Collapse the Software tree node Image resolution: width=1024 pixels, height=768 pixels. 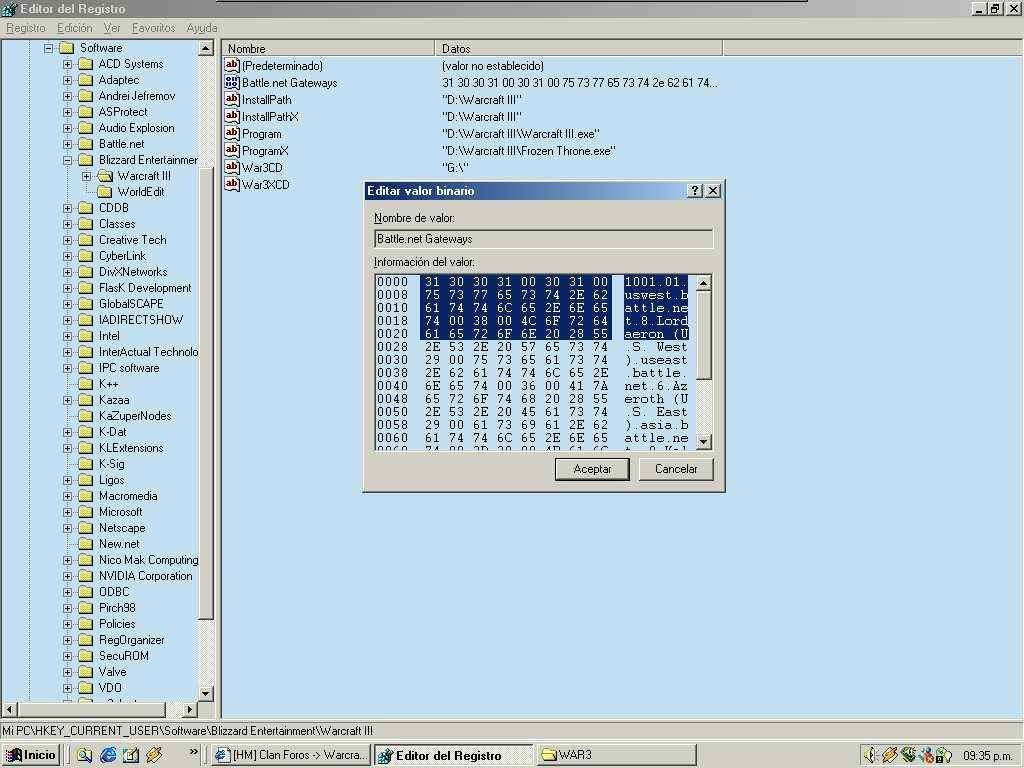click(x=48, y=48)
